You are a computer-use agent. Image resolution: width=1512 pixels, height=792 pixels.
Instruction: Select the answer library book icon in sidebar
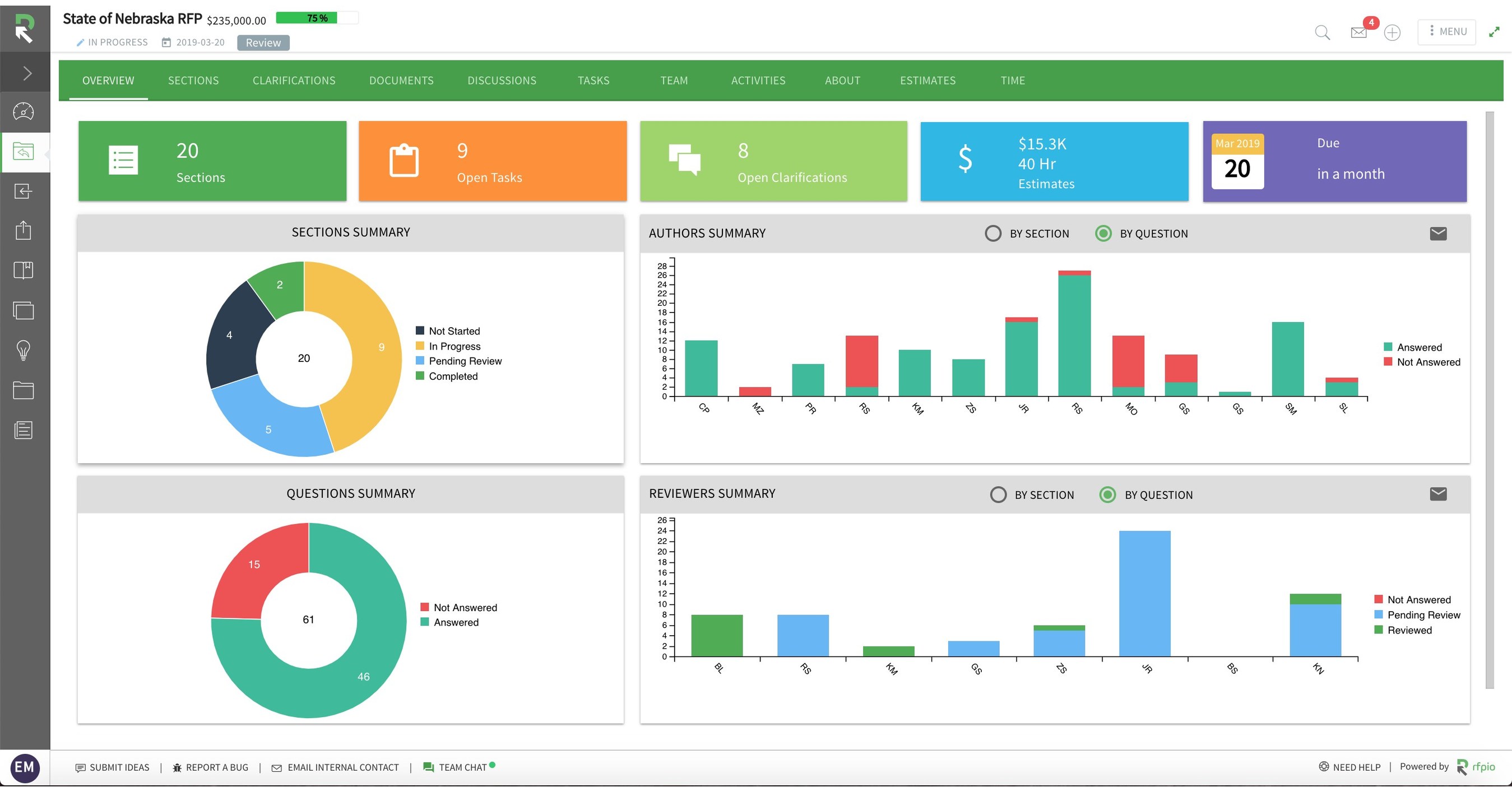pos(24,271)
